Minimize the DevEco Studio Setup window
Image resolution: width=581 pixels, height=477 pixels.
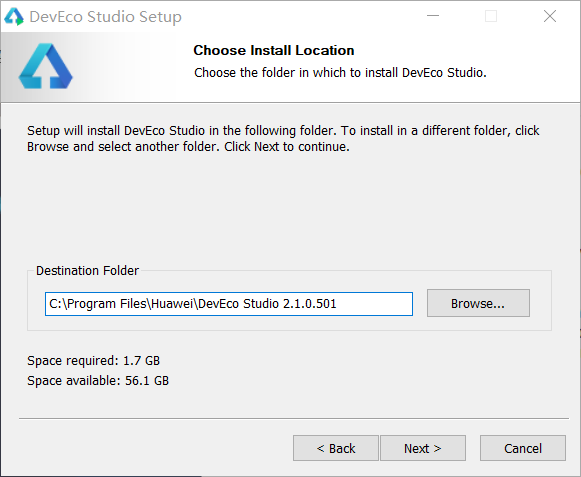(433, 16)
